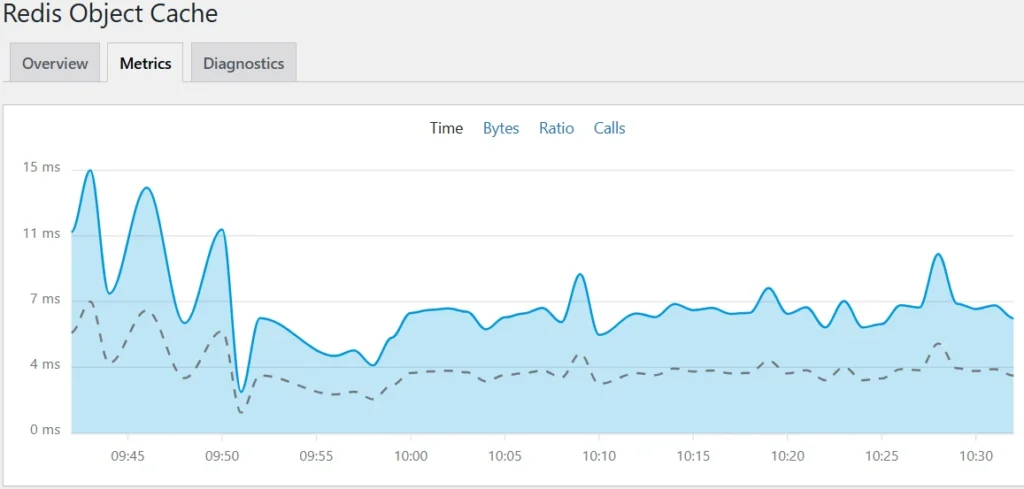The height and width of the screenshot is (489, 1024).
Task: Display the Calls metric chart
Action: (x=609, y=128)
